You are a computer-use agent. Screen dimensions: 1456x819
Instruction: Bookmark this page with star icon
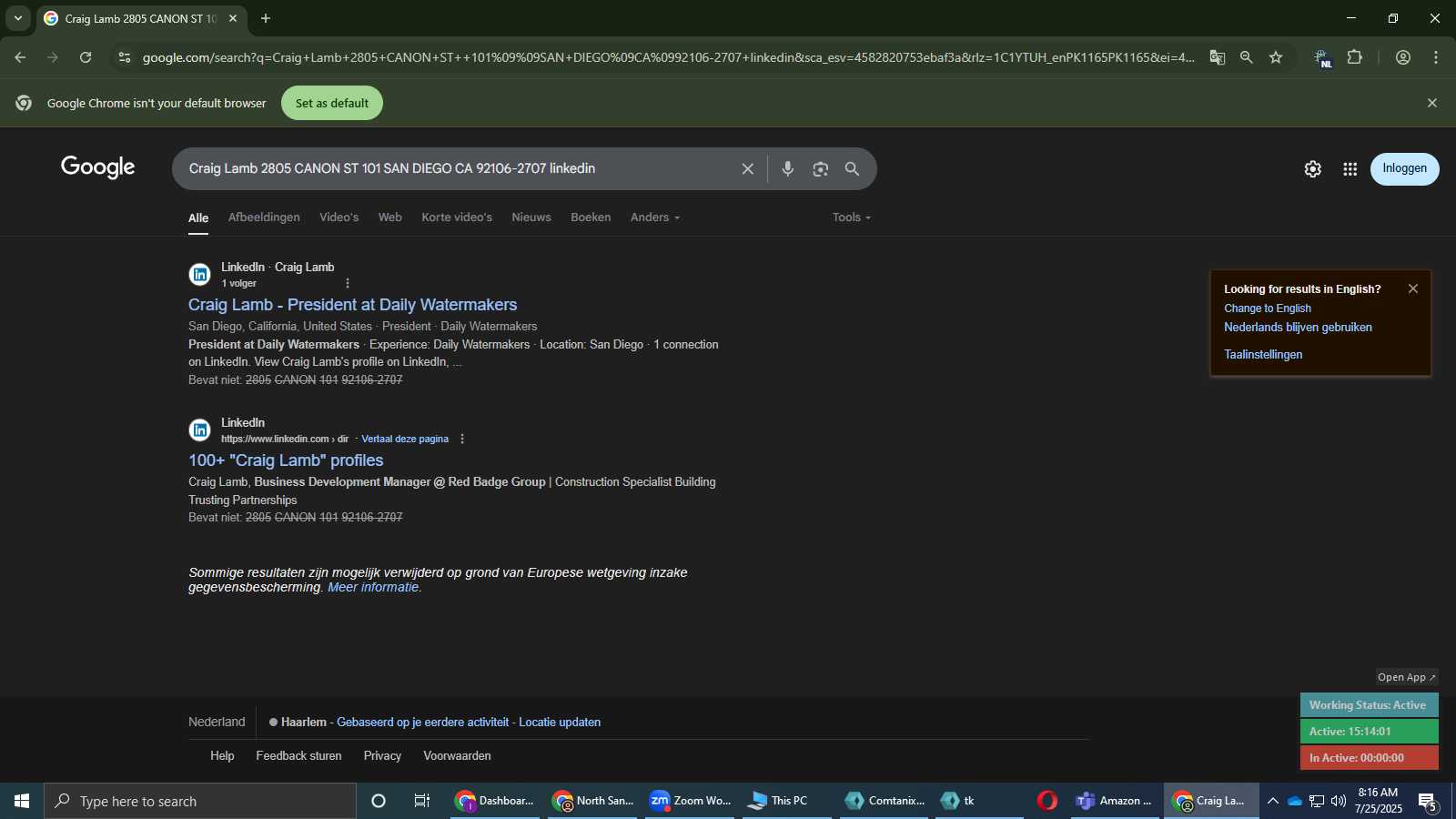click(1276, 57)
